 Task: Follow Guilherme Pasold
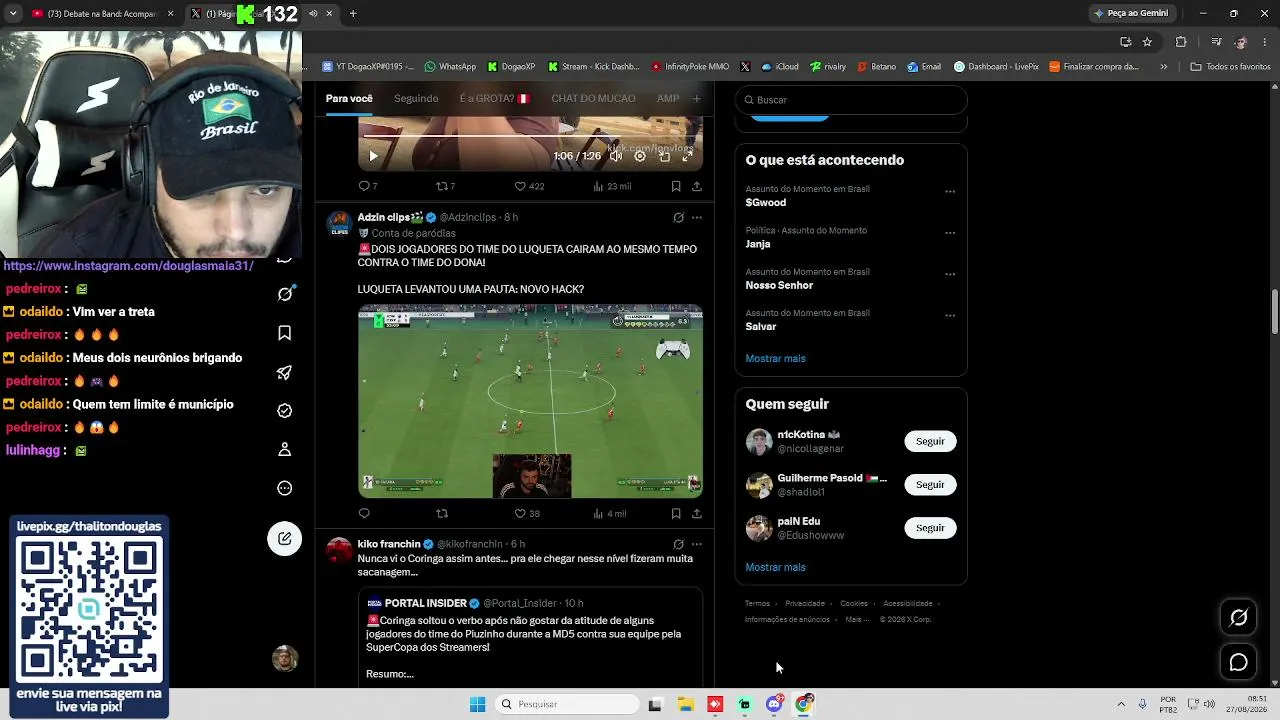pos(930,484)
